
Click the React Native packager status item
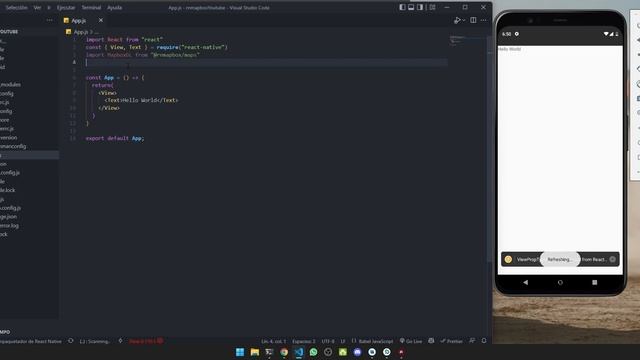point(31,341)
